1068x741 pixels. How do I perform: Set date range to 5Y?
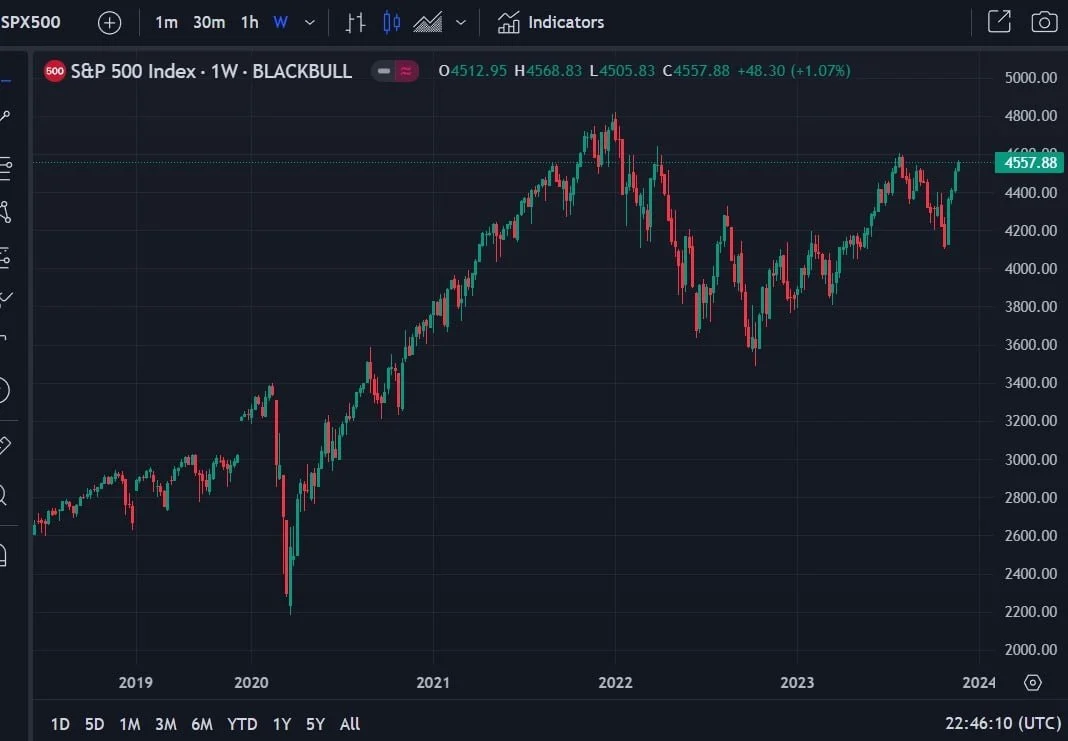pyautogui.click(x=315, y=724)
